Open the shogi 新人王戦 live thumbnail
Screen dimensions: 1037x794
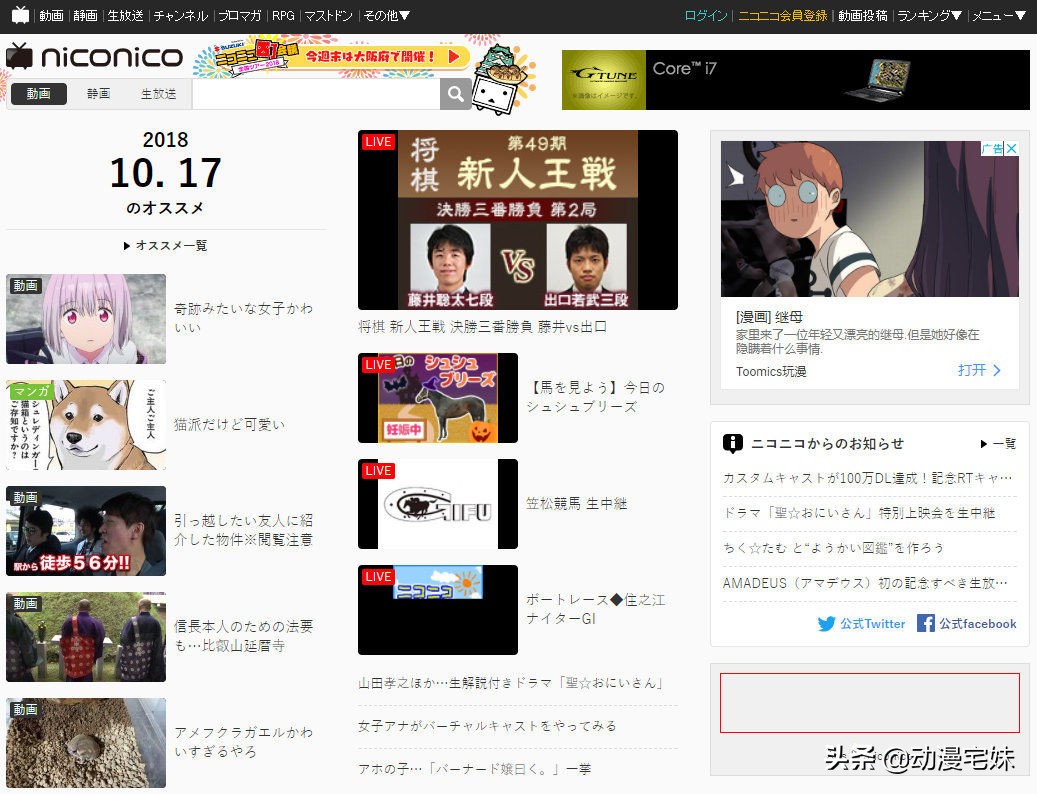pyautogui.click(x=518, y=220)
